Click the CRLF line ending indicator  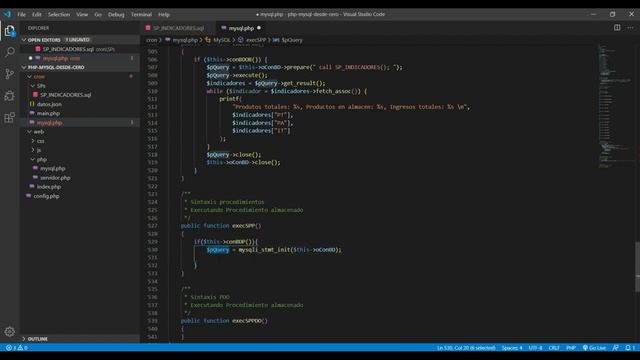click(x=554, y=348)
